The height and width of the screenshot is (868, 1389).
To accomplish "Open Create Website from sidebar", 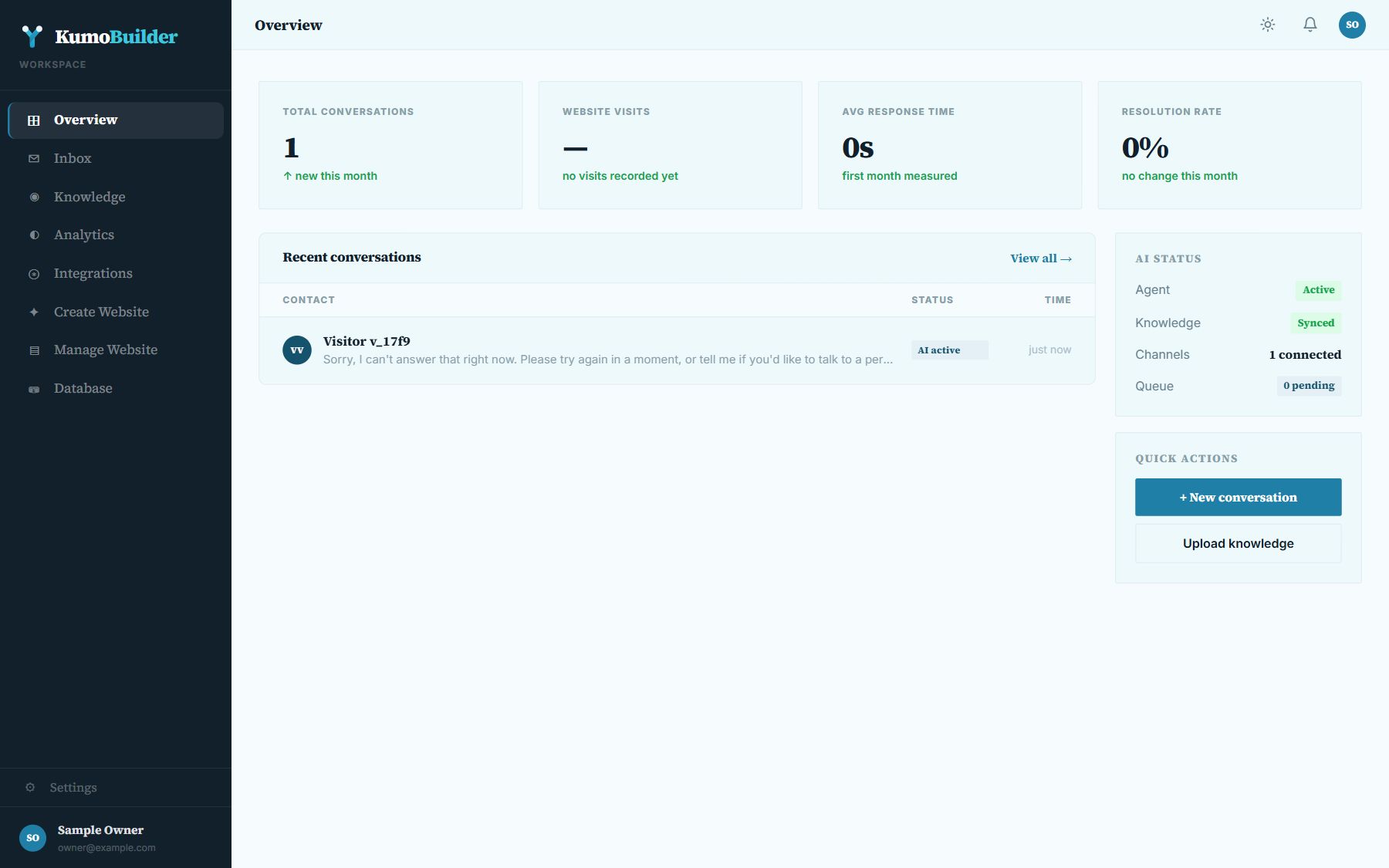I will pos(116,312).
